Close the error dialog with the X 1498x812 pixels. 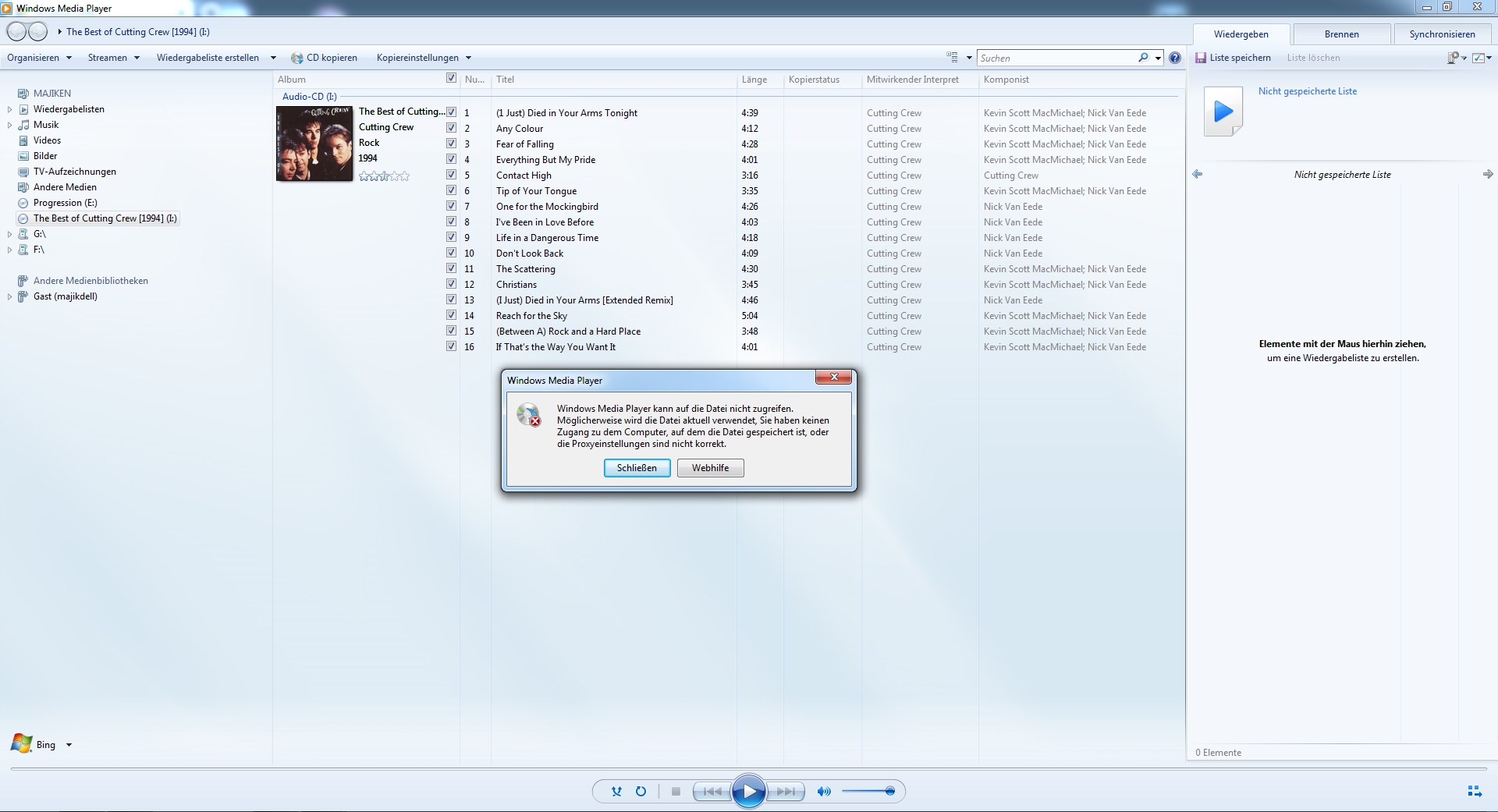click(834, 377)
